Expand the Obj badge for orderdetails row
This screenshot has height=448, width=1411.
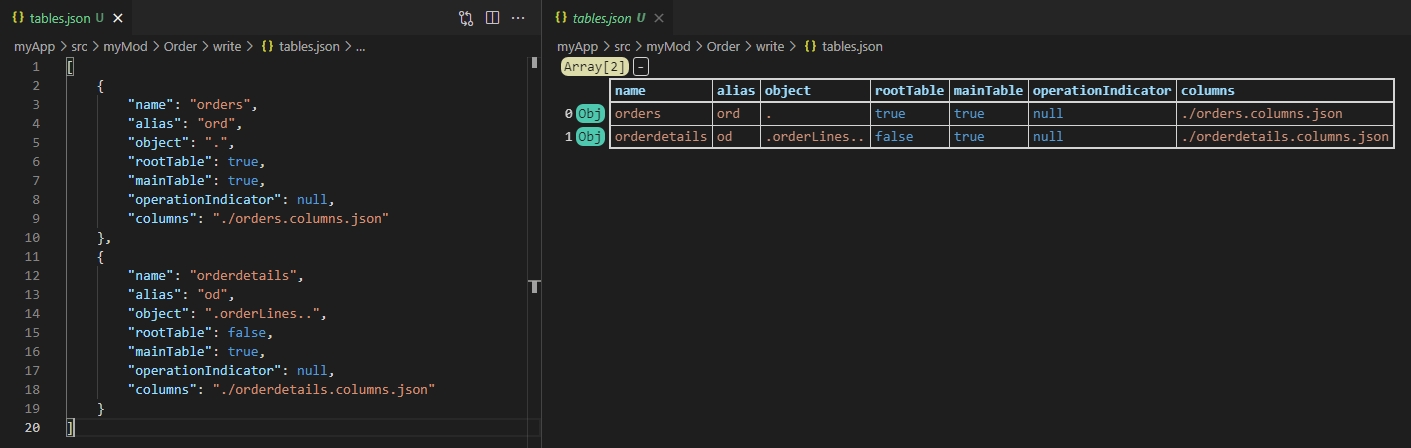click(591, 137)
